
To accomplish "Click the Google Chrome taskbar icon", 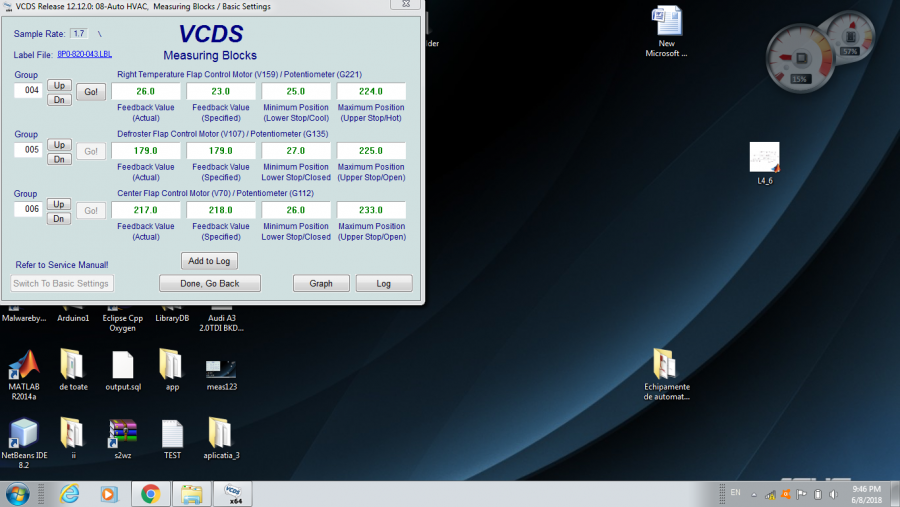I will [150, 493].
